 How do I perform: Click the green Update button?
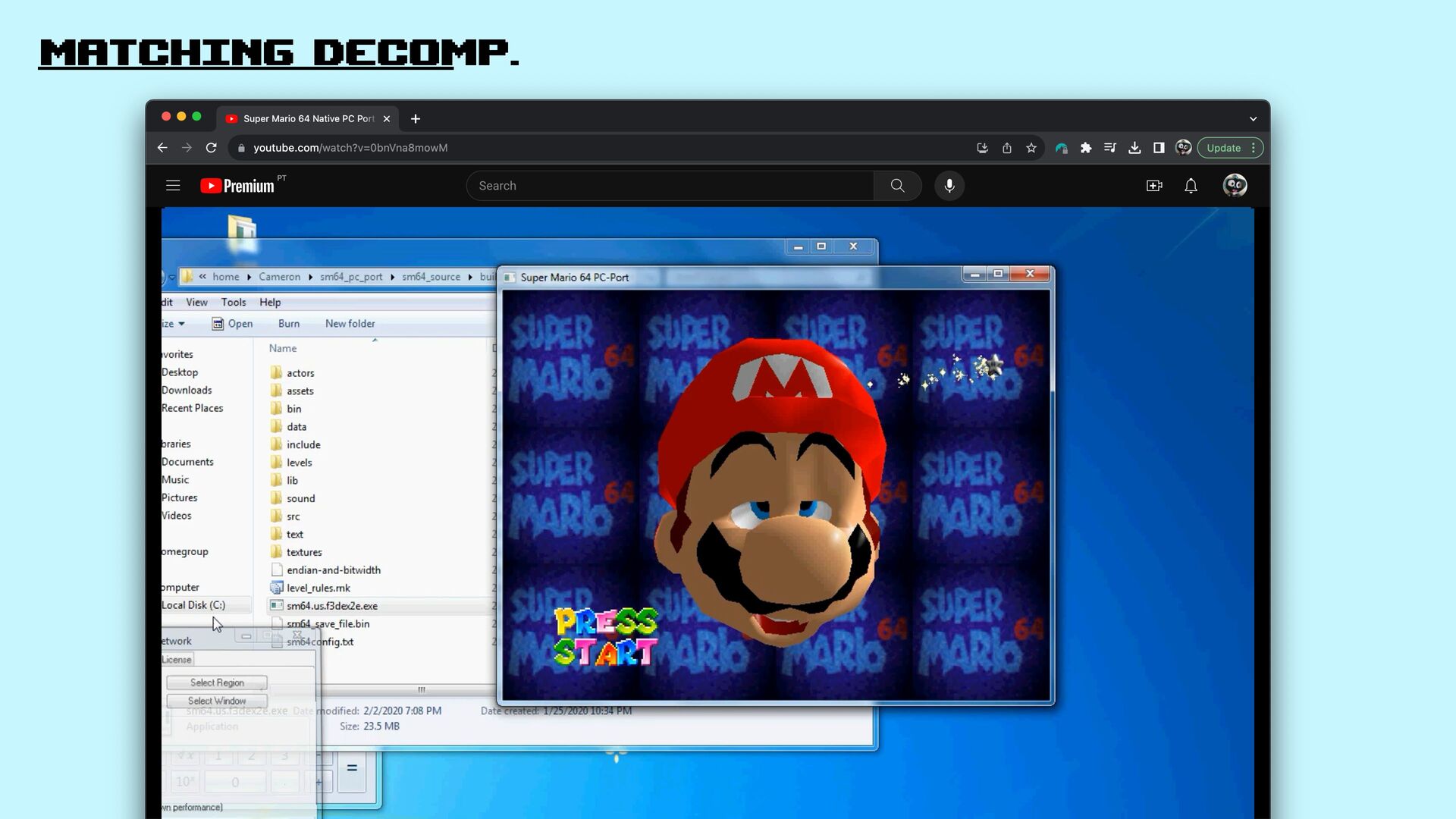(1223, 148)
